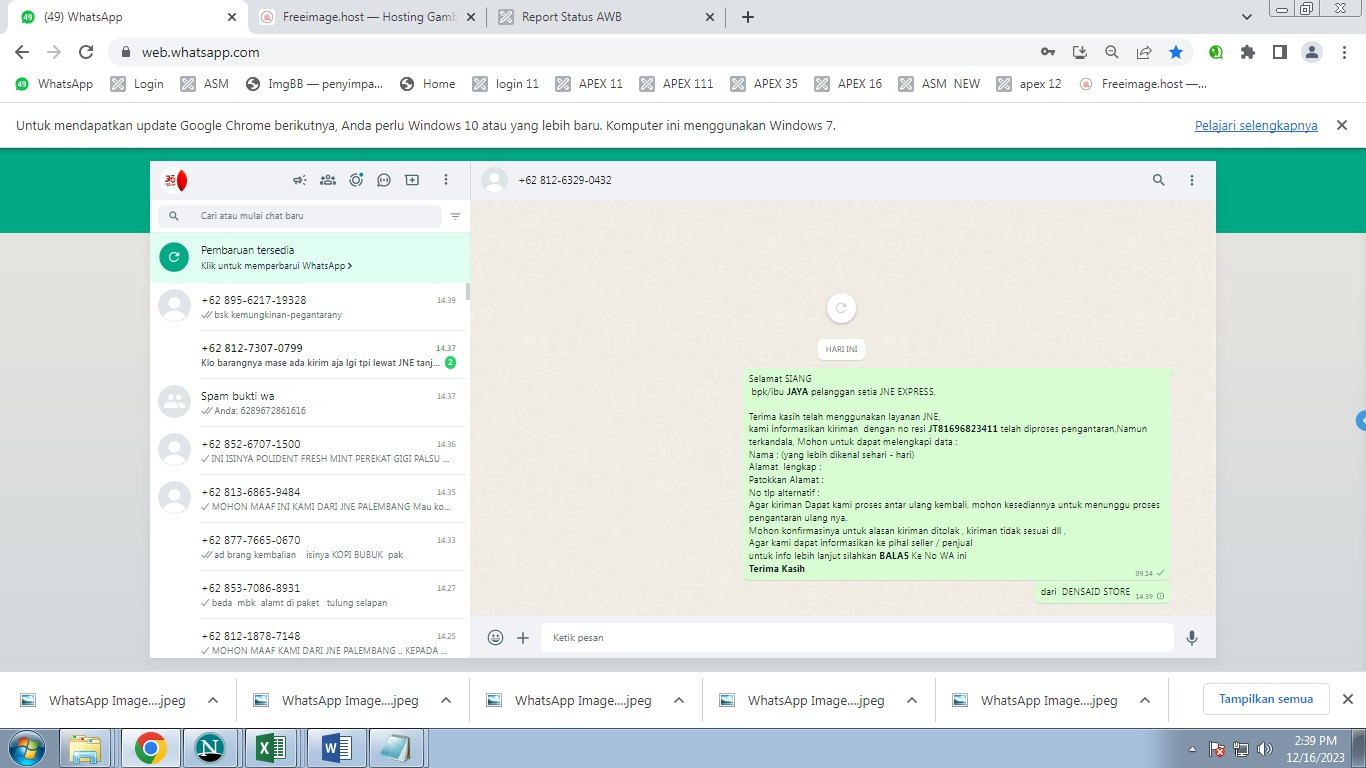1366x768 pixels.
Task: Click the zoom magnifier icon in address bar
Action: pyautogui.click(x=1111, y=52)
